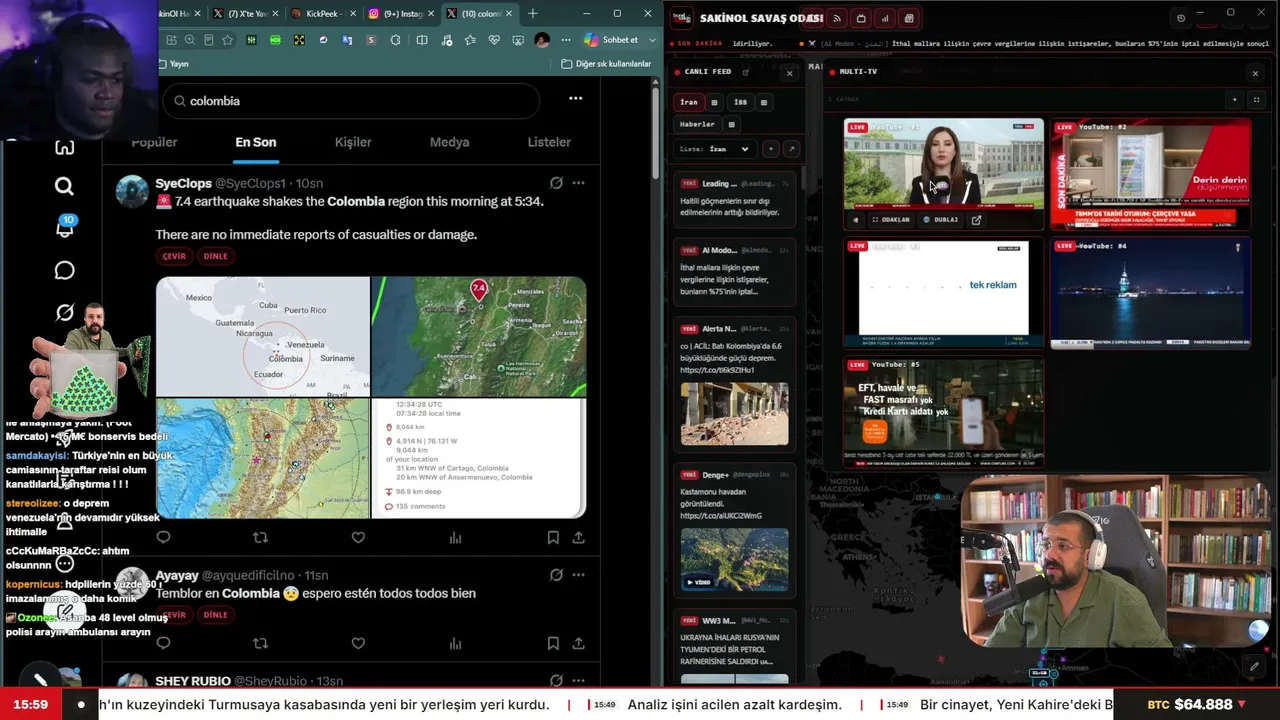Open Diğer sık kullanılanlar bookmarks folder
This screenshot has height=720, width=1280.
click(x=606, y=64)
